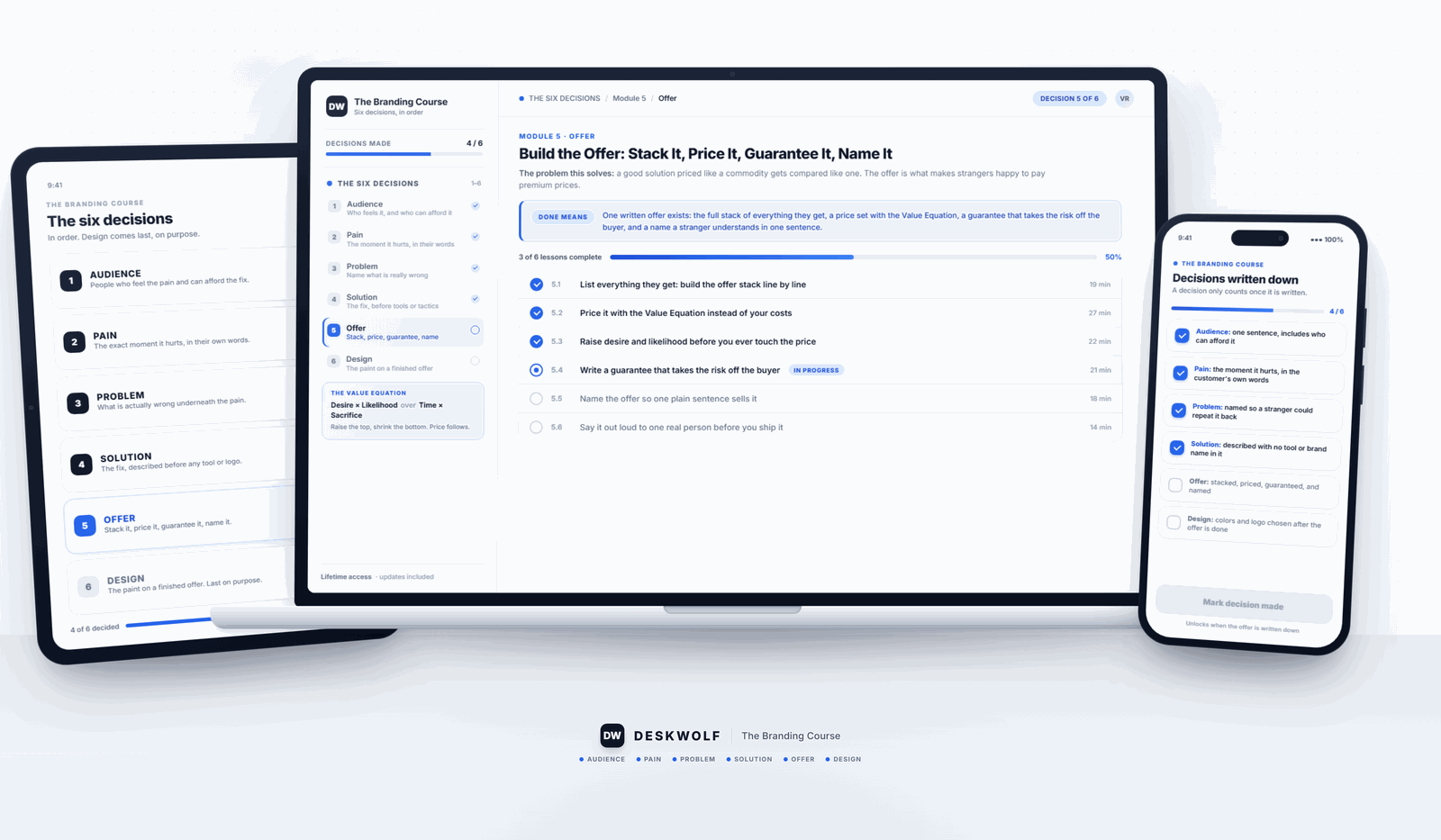Open the VR user avatar
The image size is (1441, 840).
pos(1124,99)
